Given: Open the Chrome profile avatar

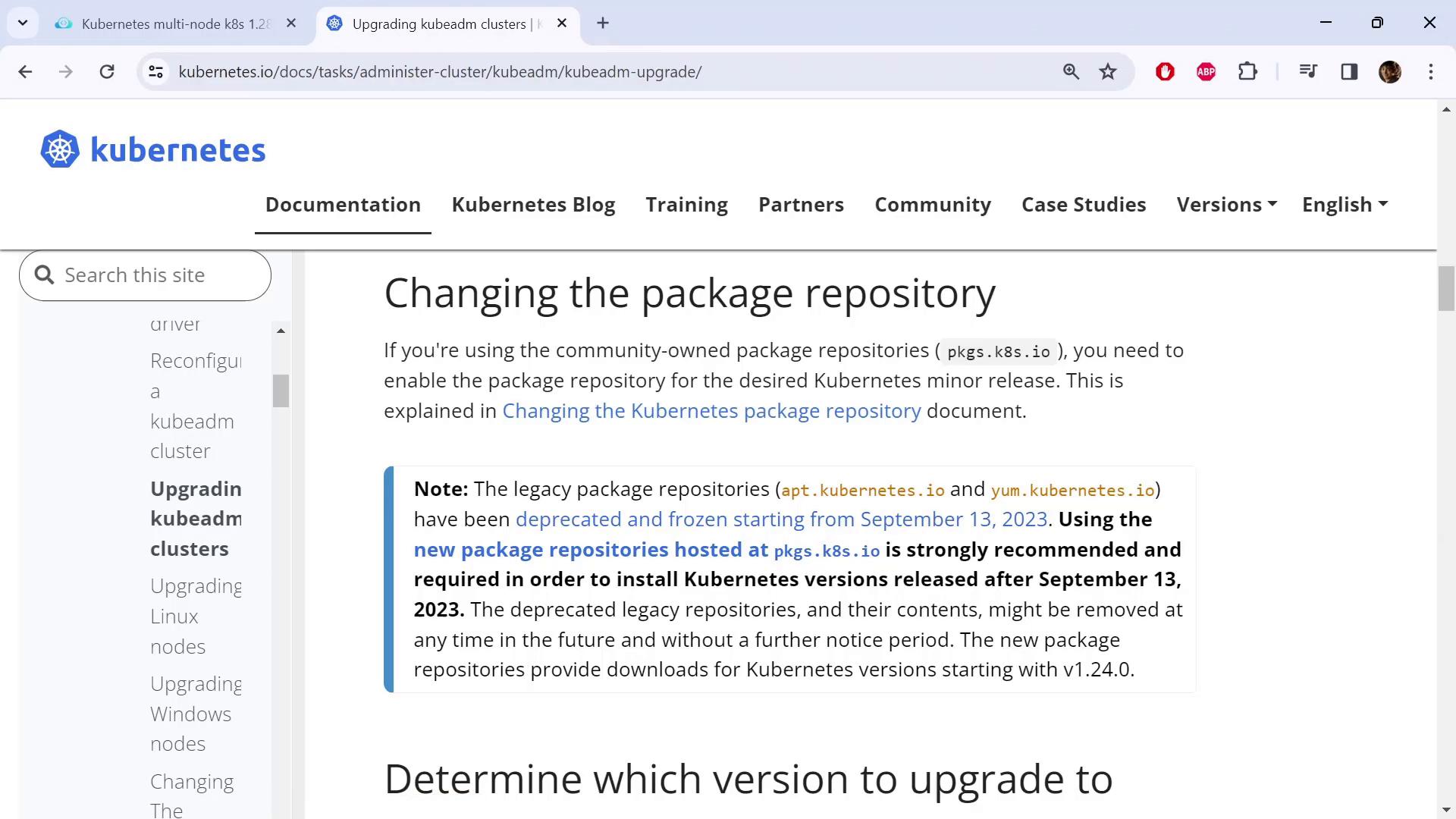Looking at the screenshot, I should click(x=1390, y=72).
